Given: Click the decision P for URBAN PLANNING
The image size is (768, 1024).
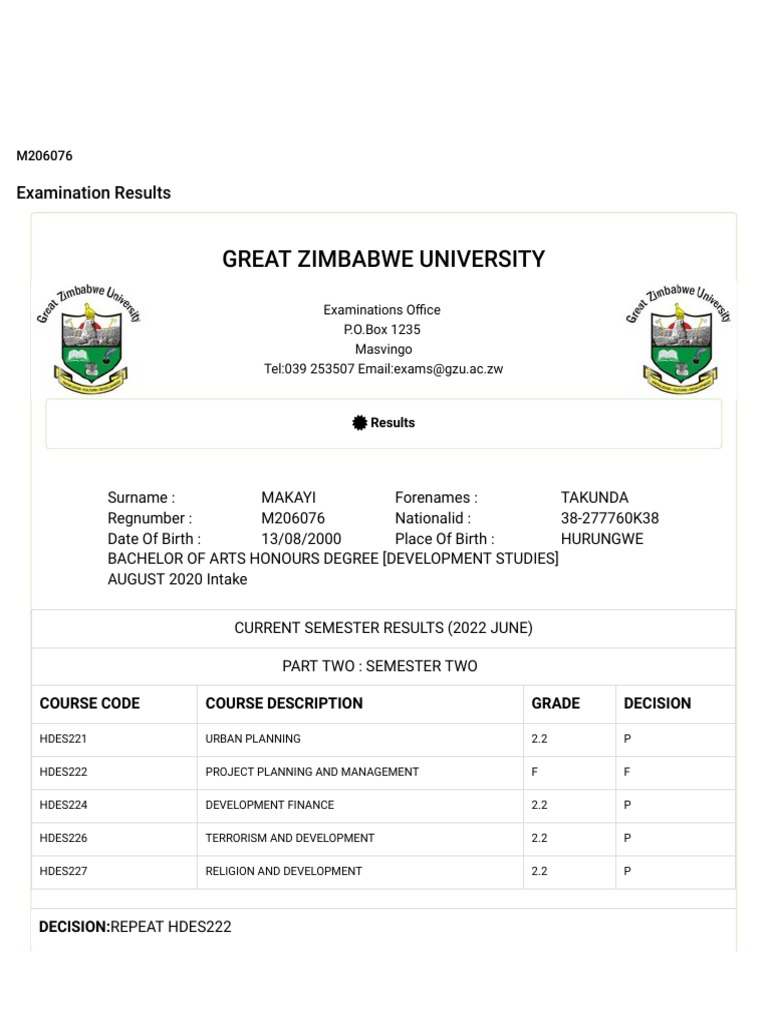Looking at the screenshot, I should point(627,739).
